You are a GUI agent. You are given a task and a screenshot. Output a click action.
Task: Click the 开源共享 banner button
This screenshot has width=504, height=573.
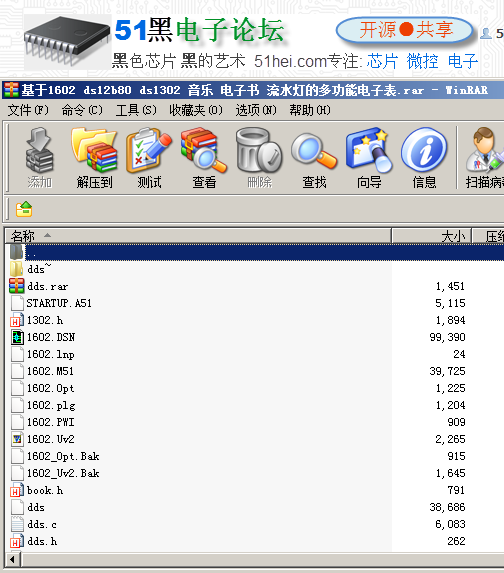[x=405, y=30]
